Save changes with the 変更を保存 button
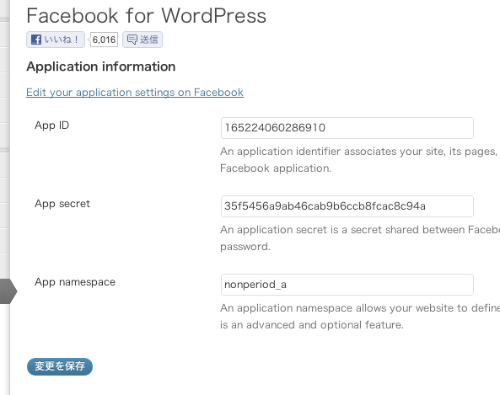 click(x=60, y=367)
